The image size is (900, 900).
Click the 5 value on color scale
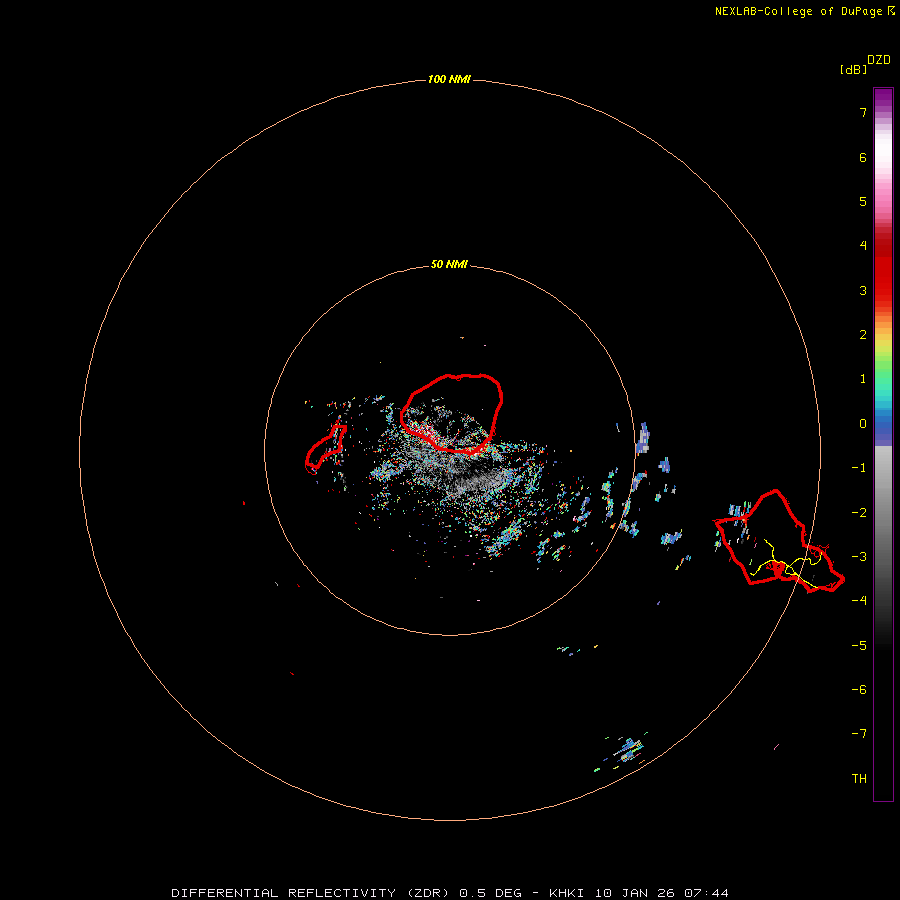pos(863,201)
